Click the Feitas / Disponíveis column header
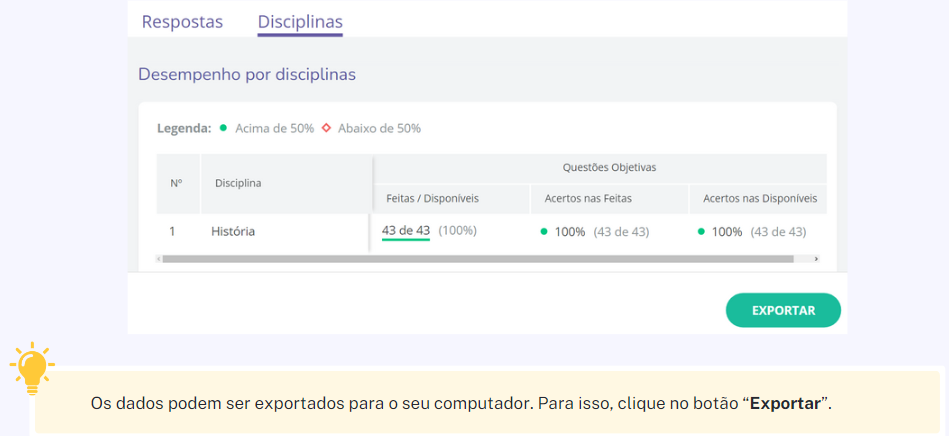The image size is (949, 436). tap(432, 199)
